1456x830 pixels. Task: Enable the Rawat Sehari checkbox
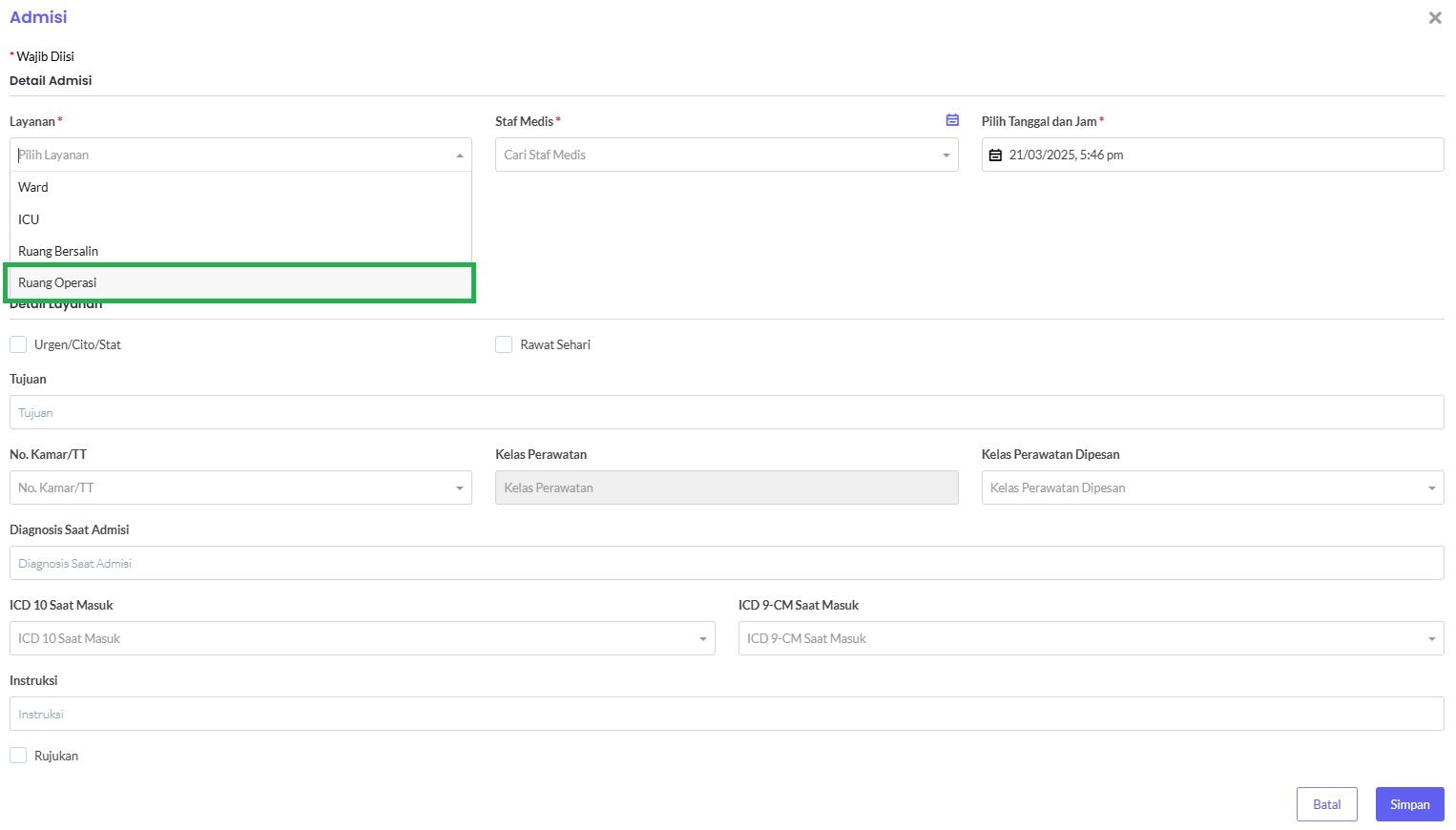coord(504,344)
